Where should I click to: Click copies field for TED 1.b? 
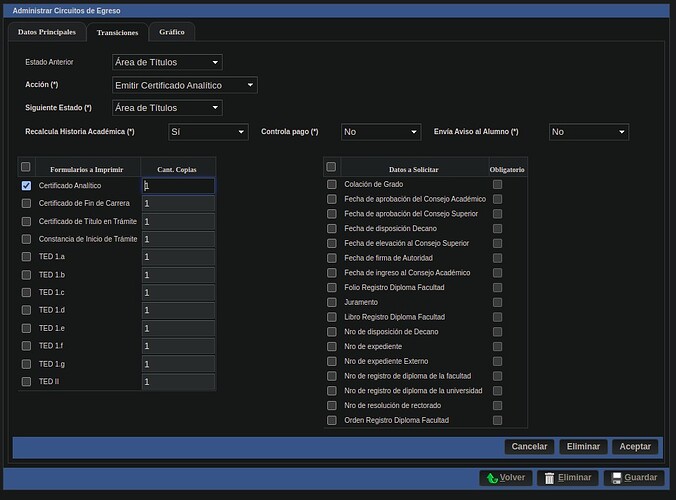point(178,275)
